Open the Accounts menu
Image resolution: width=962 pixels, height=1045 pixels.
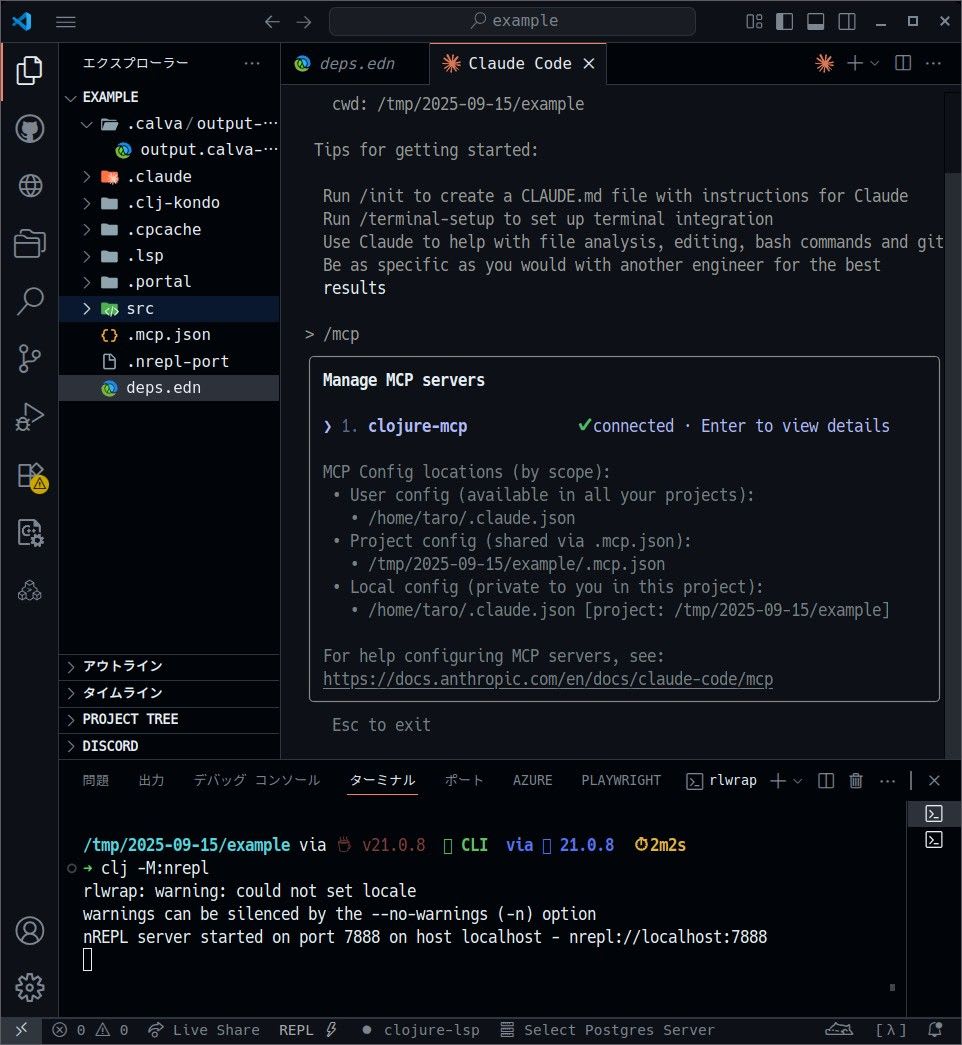tap(29, 930)
